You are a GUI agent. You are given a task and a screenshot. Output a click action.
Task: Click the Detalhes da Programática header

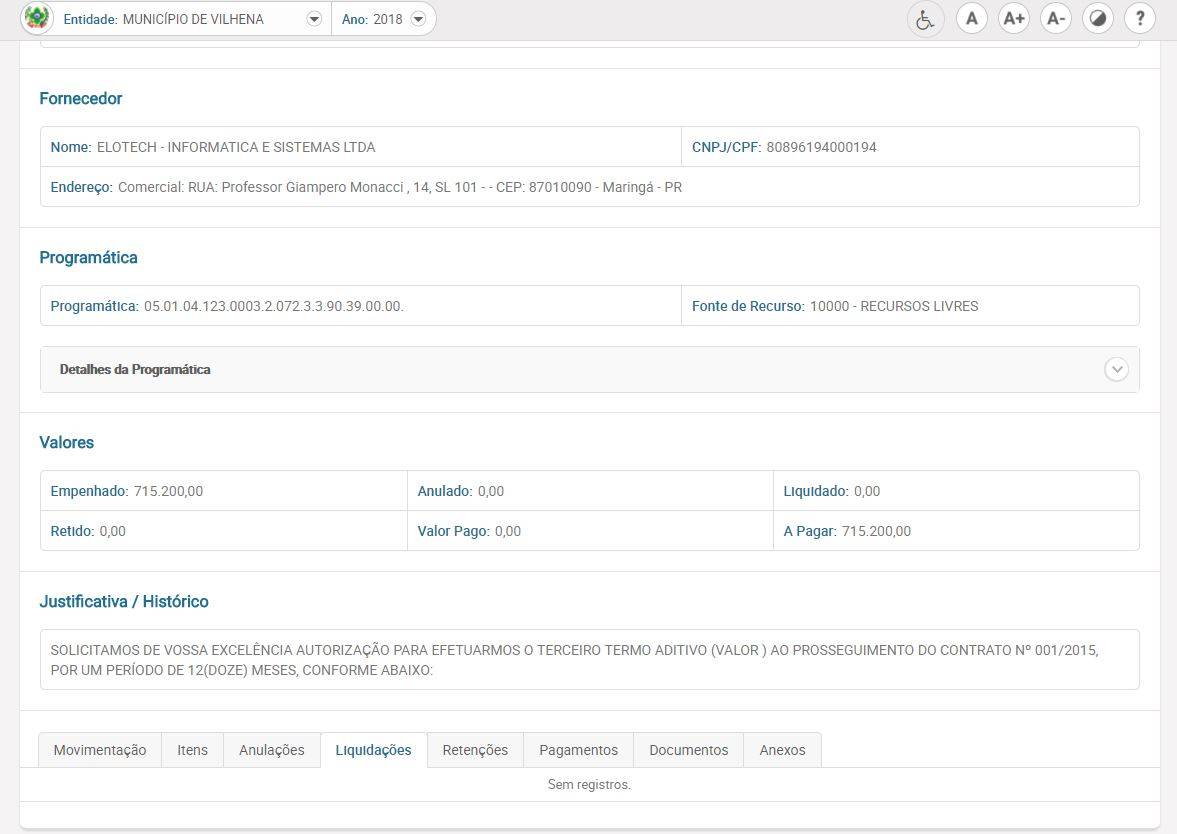[589, 369]
